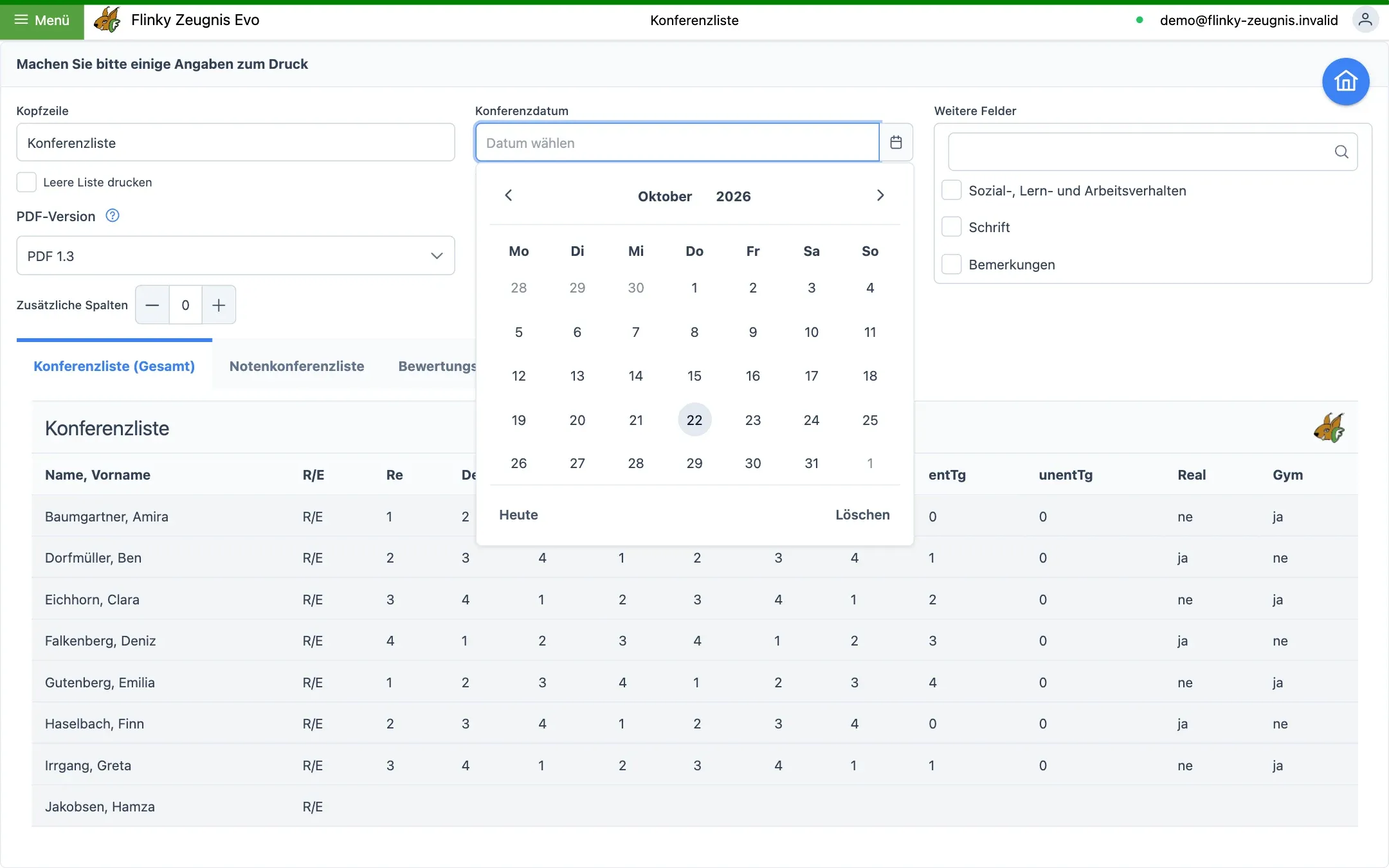Click demo@flinky-zeugnis.invalid account text
This screenshot has width=1389, height=868.
point(1248,20)
